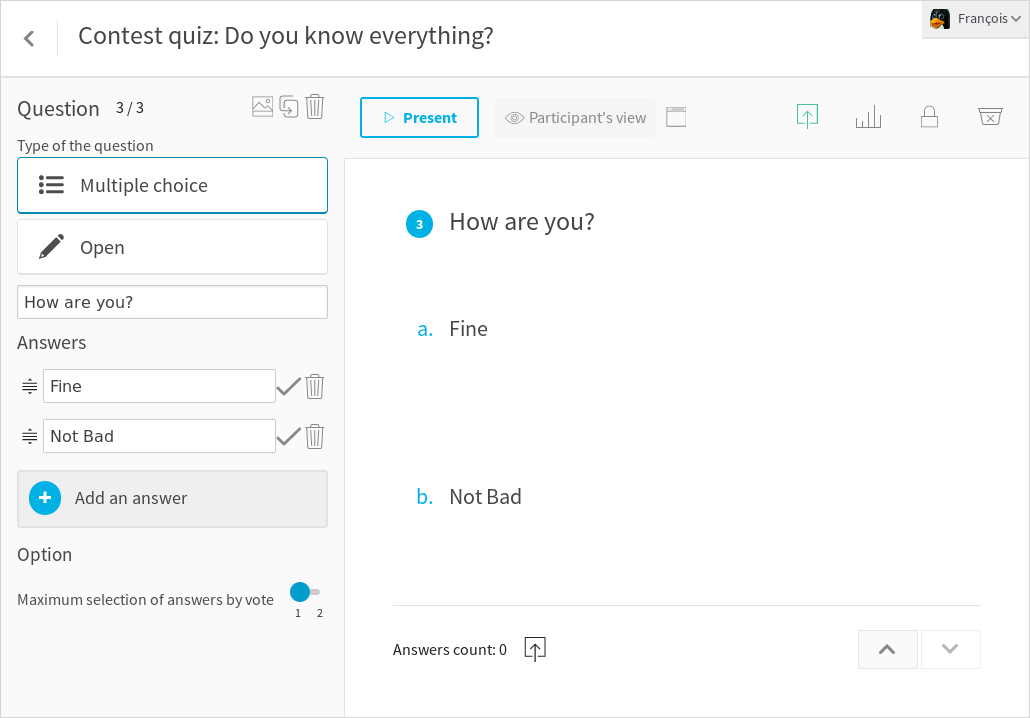Go to the next question with down chevron
This screenshot has width=1030, height=718.
coord(951,649)
